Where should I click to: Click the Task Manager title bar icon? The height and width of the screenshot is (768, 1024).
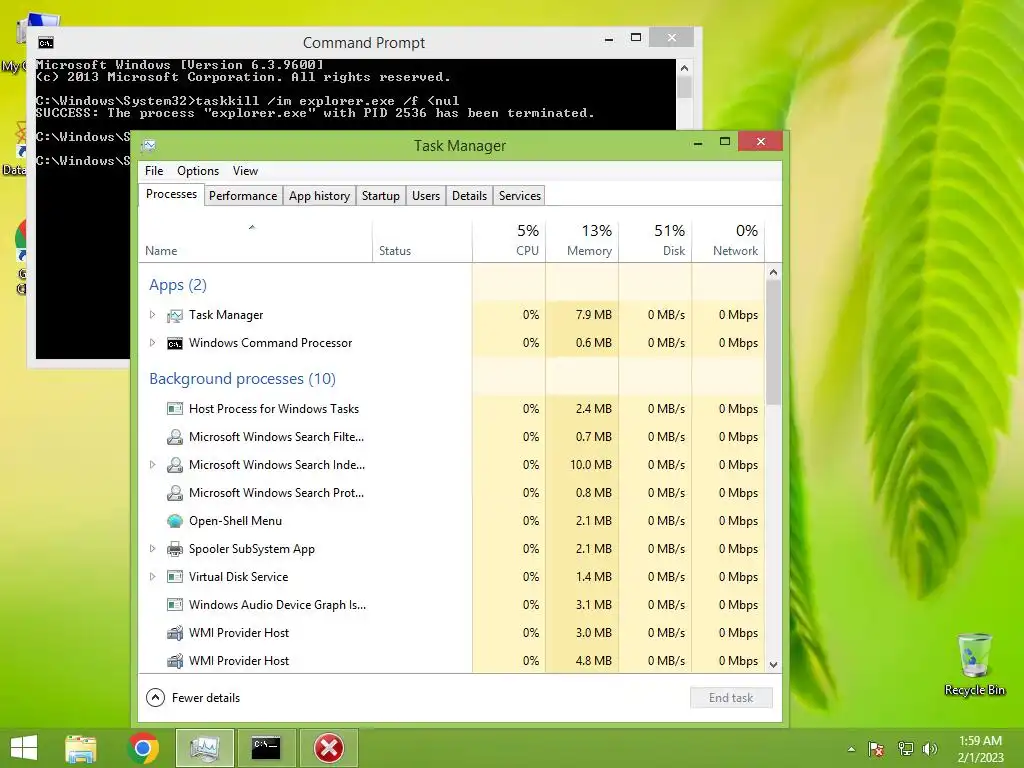click(x=149, y=145)
